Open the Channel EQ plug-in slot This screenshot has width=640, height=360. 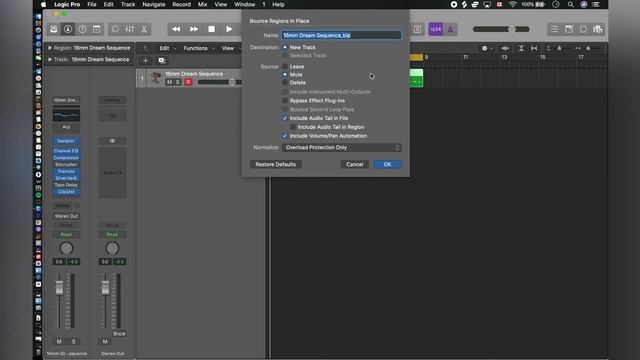pos(66,151)
